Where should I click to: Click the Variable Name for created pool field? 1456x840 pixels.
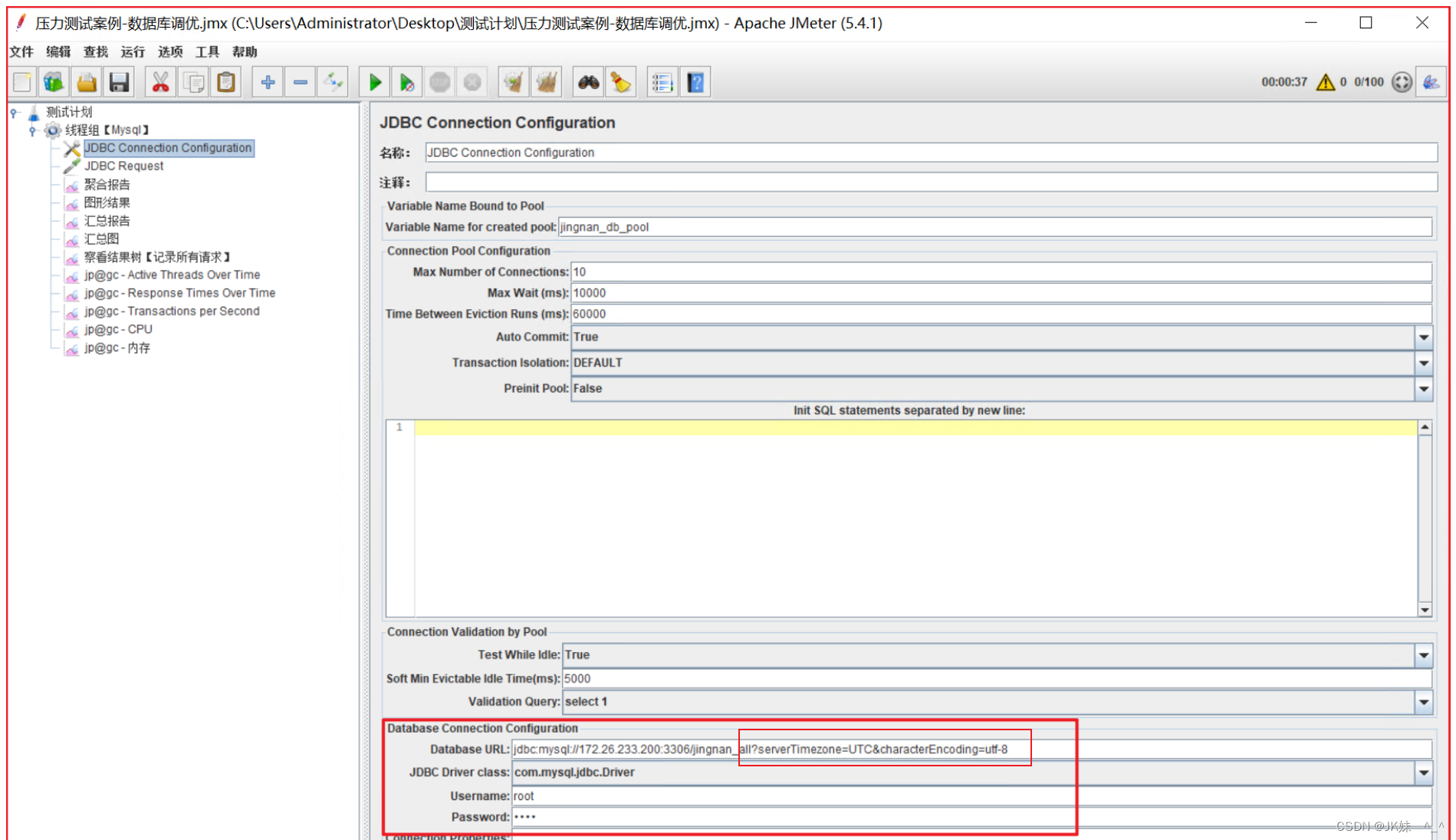click(994, 227)
